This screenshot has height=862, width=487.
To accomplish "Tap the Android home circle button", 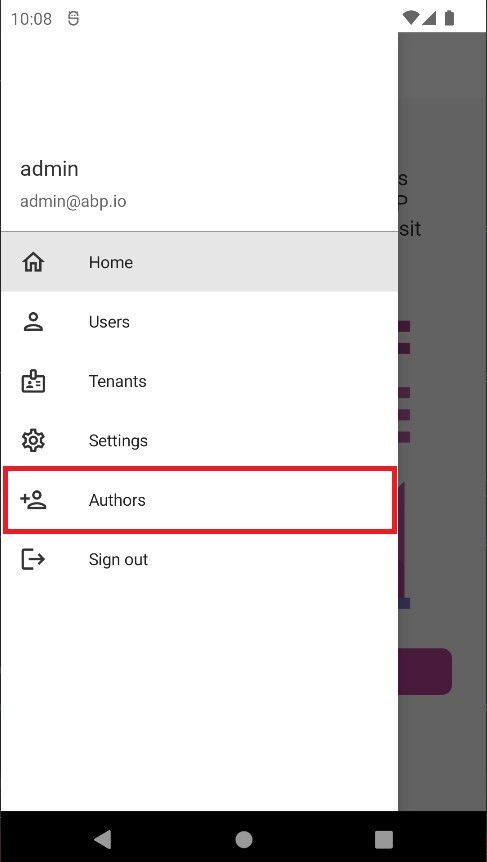I will pos(244,839).
